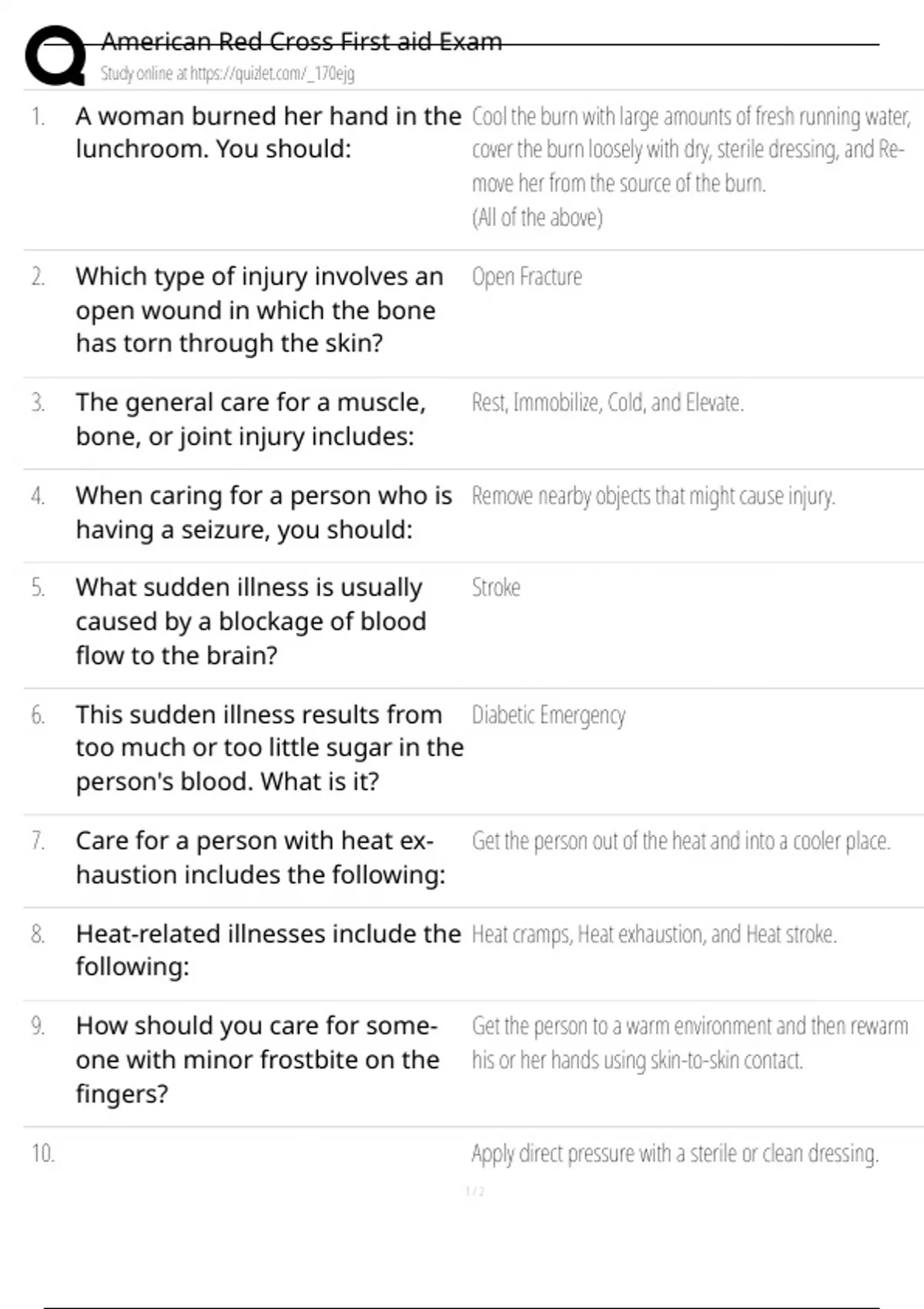This screenshot has width=924, height=1309.
Task: Click the heat-related illnesses question
Action: point(268,950)
